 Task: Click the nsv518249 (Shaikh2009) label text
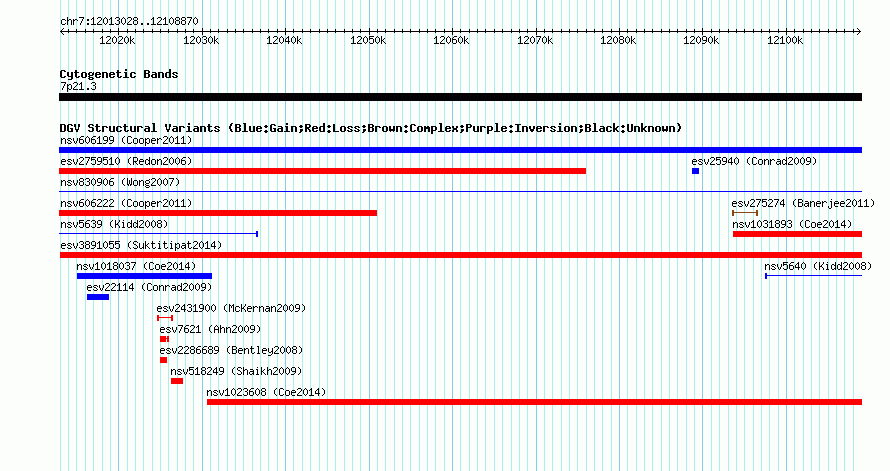pos(236,371)
